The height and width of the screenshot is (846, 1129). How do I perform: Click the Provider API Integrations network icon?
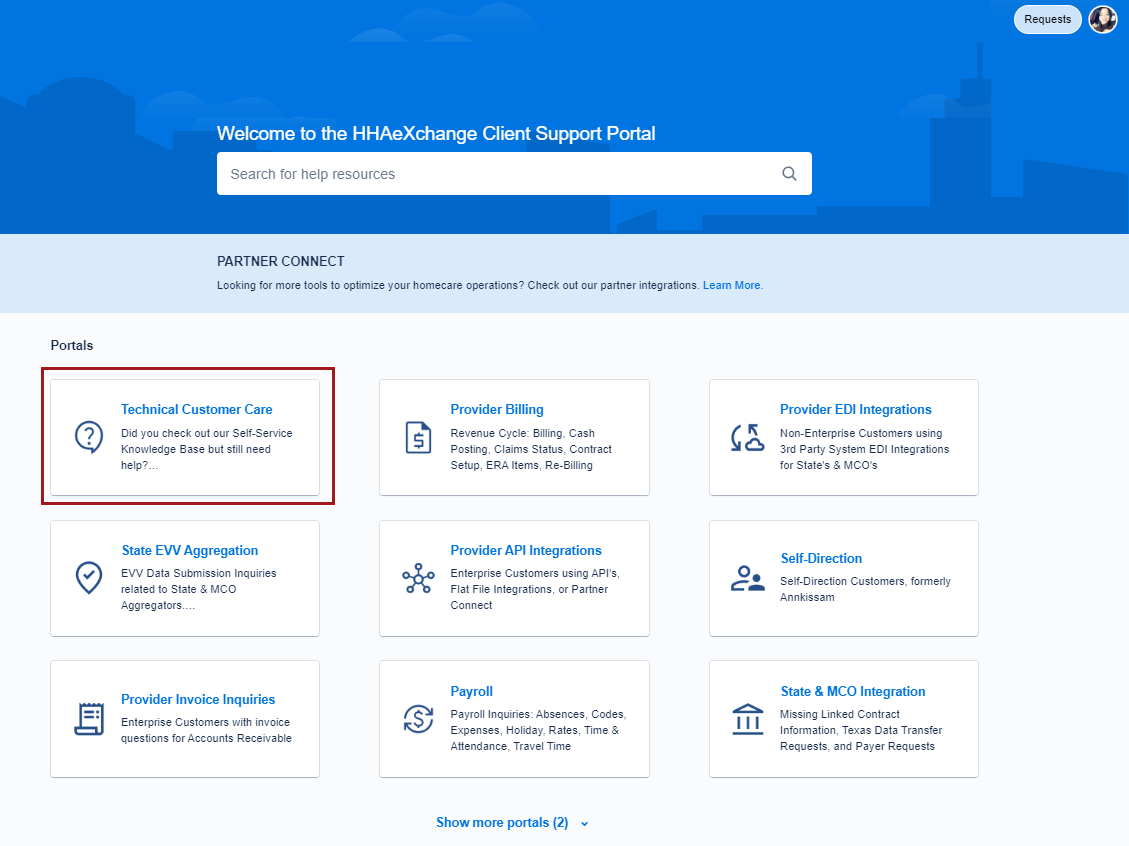pos(418,578)
